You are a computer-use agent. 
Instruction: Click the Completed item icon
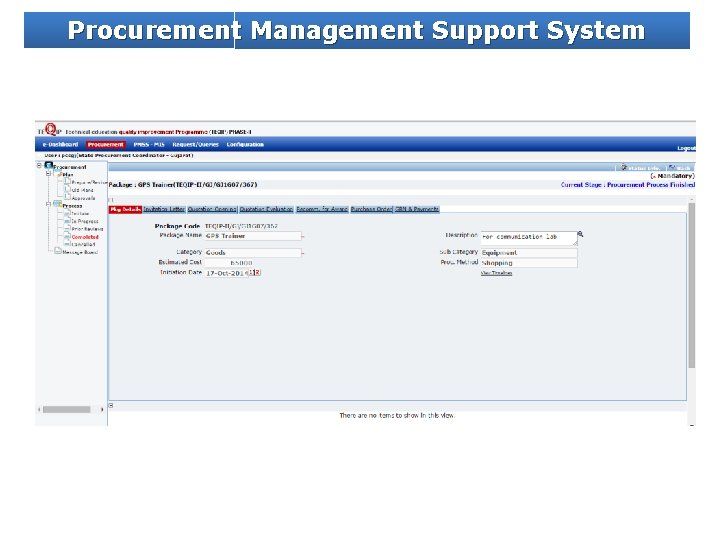67,236
